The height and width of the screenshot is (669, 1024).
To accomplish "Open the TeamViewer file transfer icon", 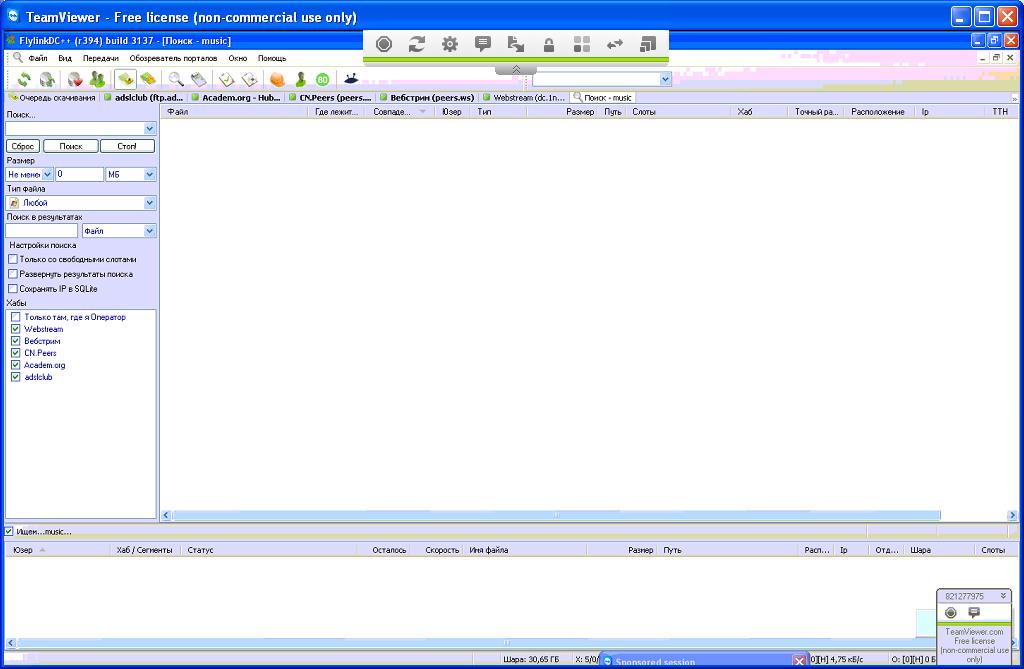I will coord(516,44).
